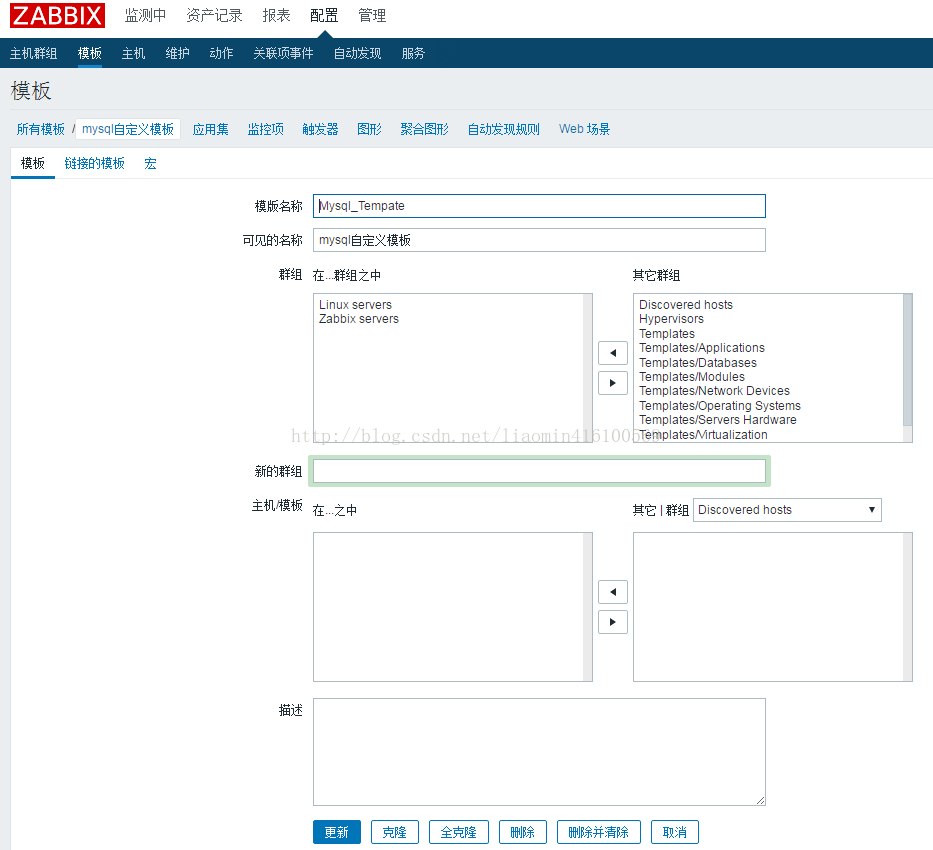Select Templates/Modules group
The image size is (933, 850).
pyautogui.click(x=691, y=377)
